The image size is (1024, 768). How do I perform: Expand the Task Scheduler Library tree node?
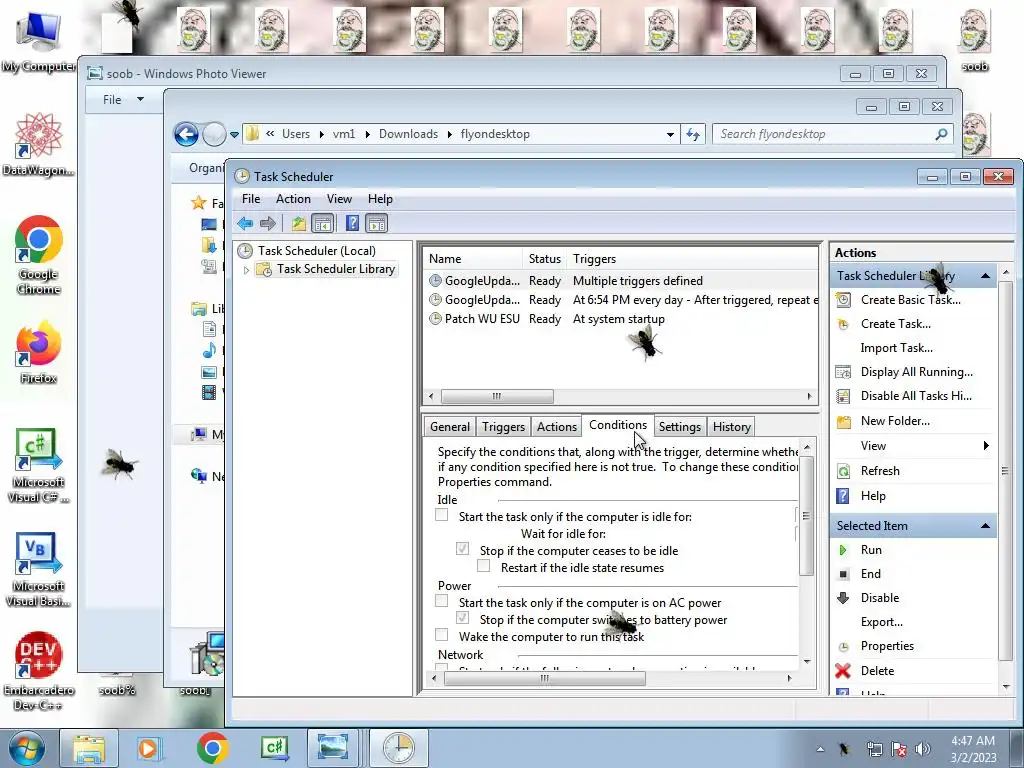click(246, 270)
